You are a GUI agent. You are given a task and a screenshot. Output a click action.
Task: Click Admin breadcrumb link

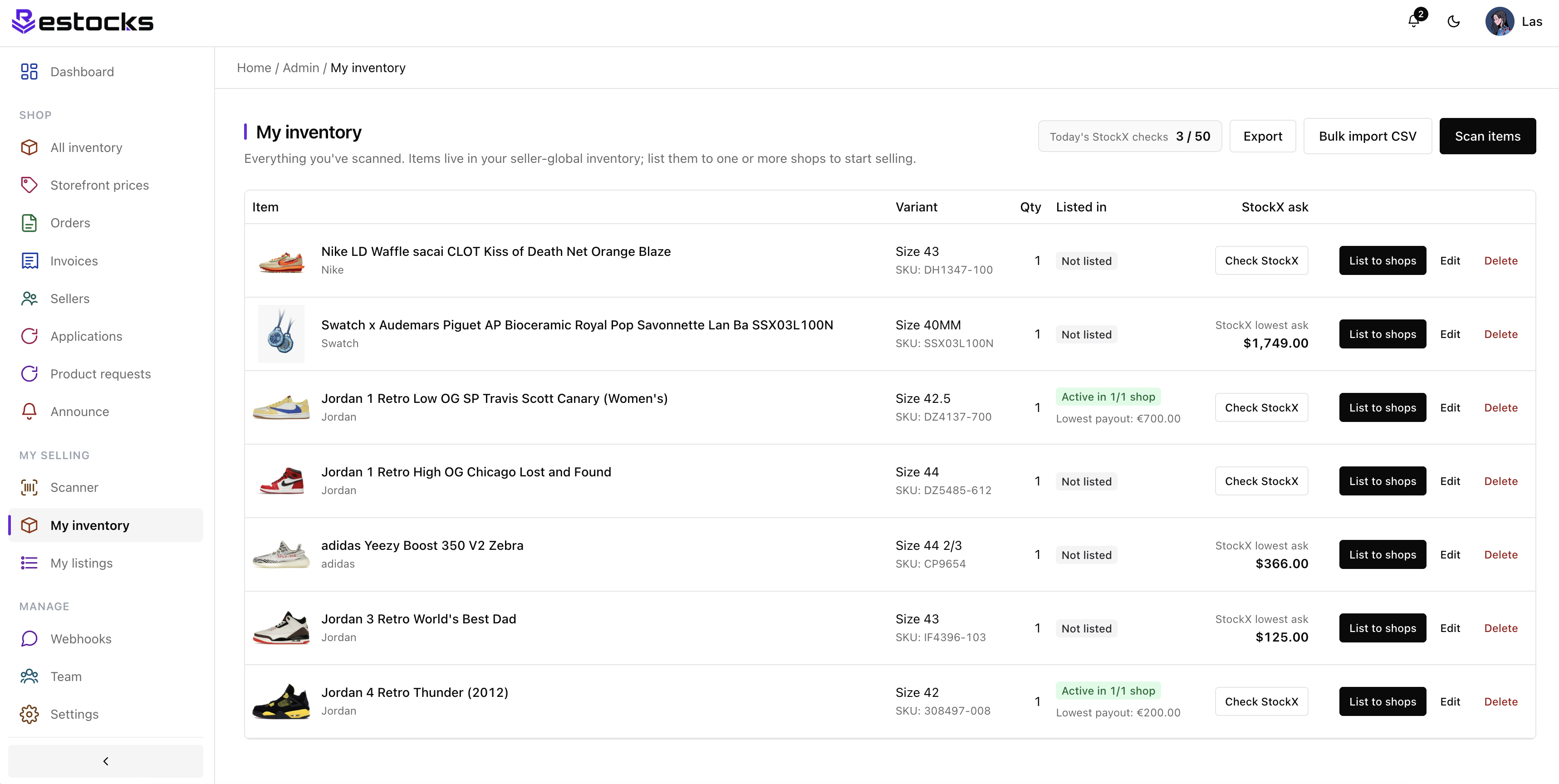click(x=301, y=68)
